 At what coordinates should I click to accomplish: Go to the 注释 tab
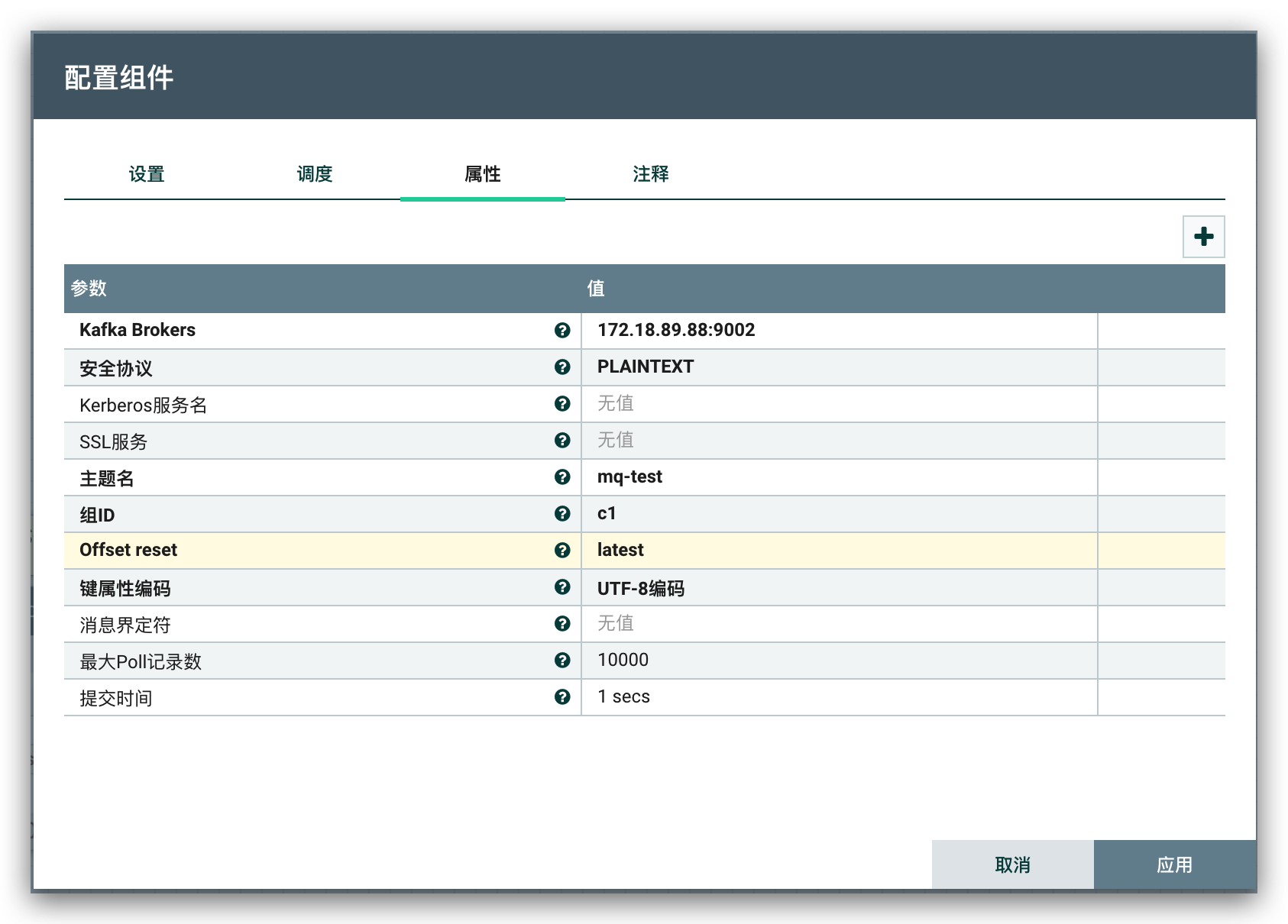point(651,174)
